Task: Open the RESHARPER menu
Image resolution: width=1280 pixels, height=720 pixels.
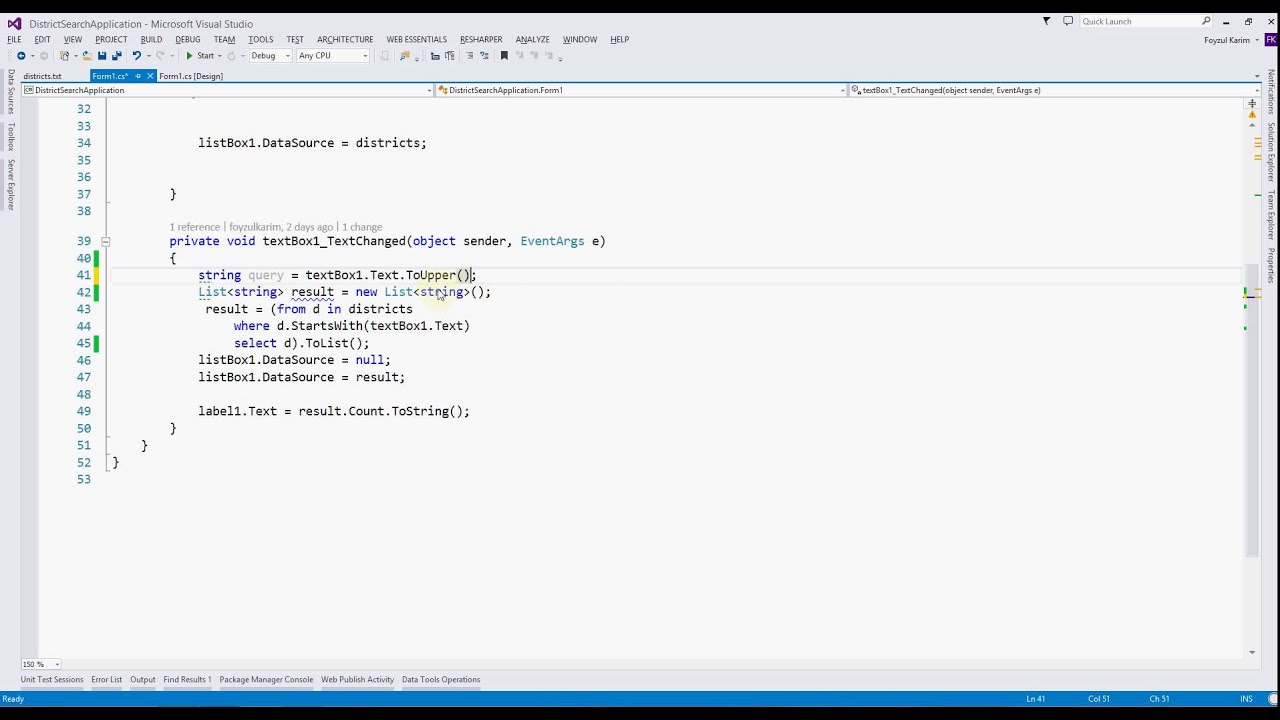Action: pyautogui.click(x=481, y=40)
